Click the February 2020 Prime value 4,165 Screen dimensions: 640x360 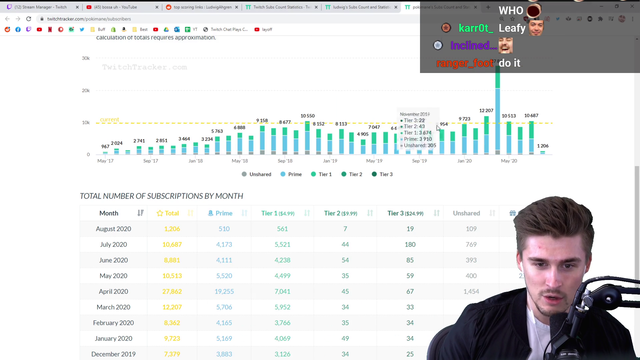click(x=224, y=323)
